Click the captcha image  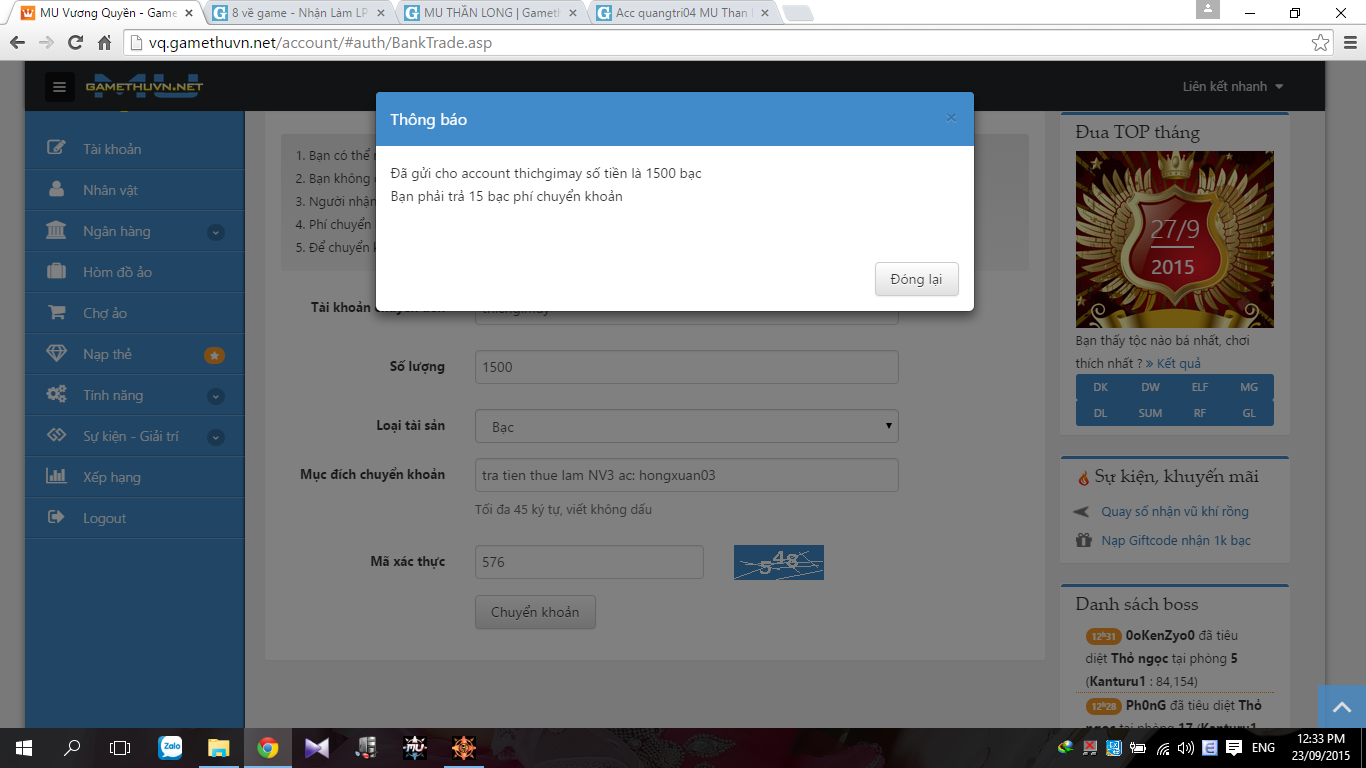coord(779,562)
